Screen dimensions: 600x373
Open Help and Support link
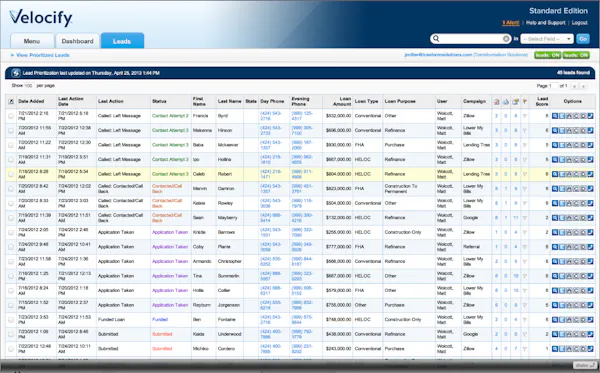pyautogui.click(x=545, y=23)
